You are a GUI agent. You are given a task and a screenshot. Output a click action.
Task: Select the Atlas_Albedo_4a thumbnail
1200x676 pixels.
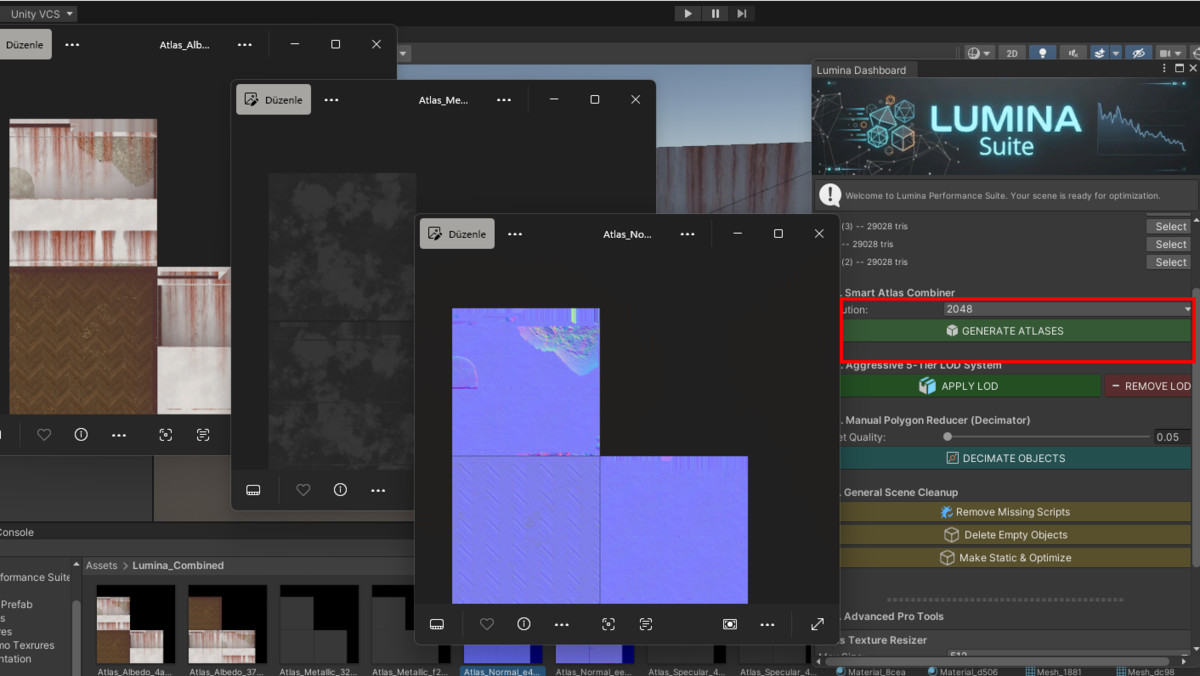[x=135, y=625]
